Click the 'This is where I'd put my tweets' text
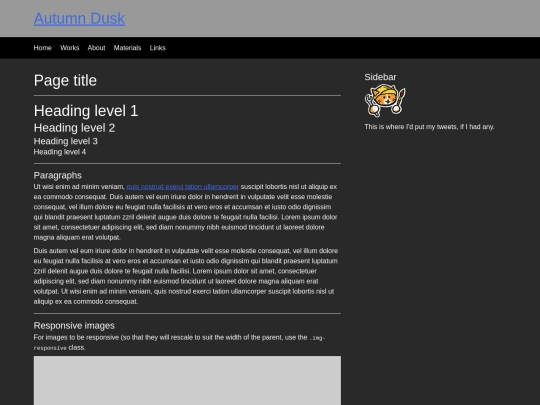 tap(429, 127)
